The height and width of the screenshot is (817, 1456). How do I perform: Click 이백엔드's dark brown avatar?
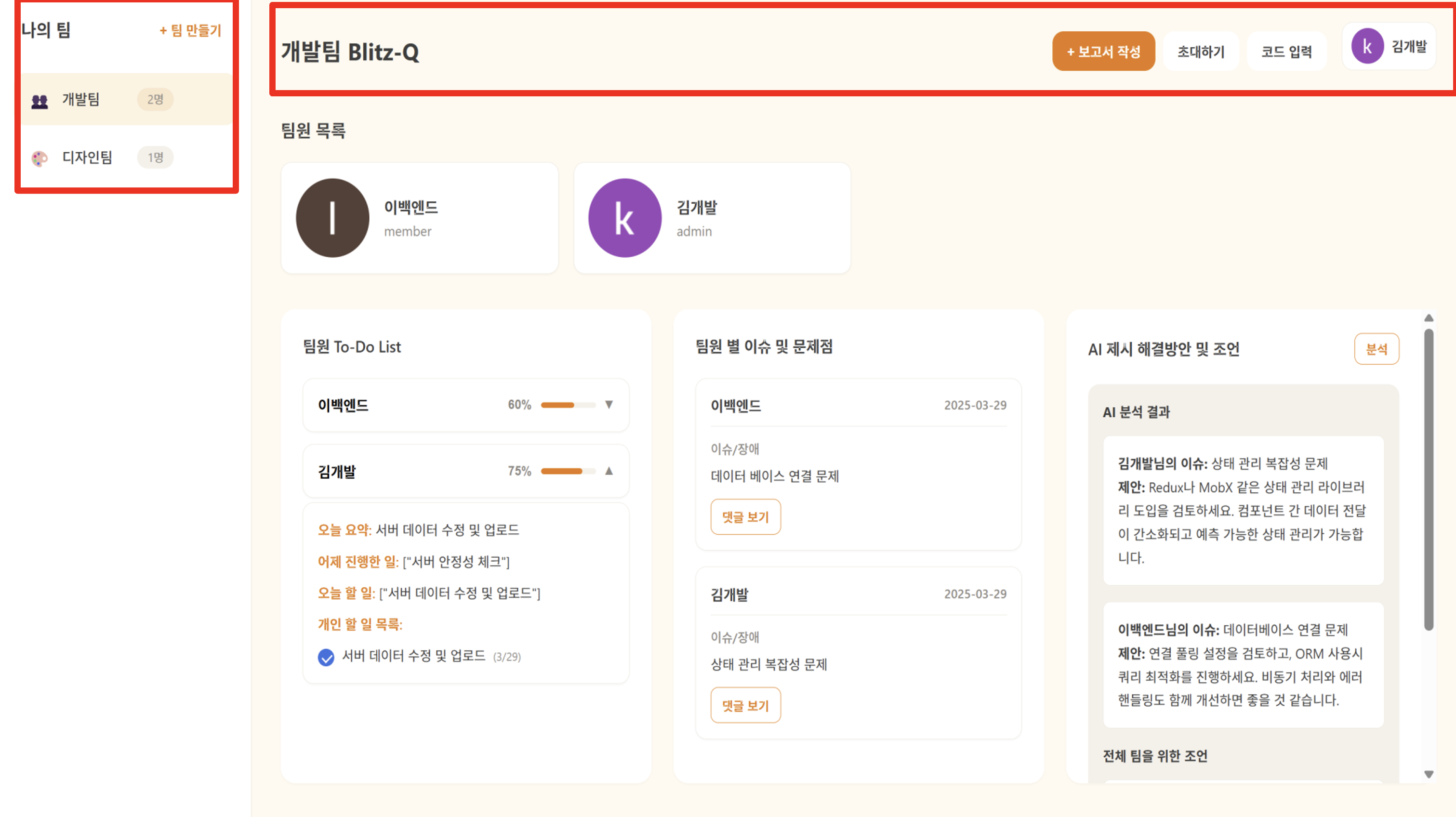tap(332, 218)
